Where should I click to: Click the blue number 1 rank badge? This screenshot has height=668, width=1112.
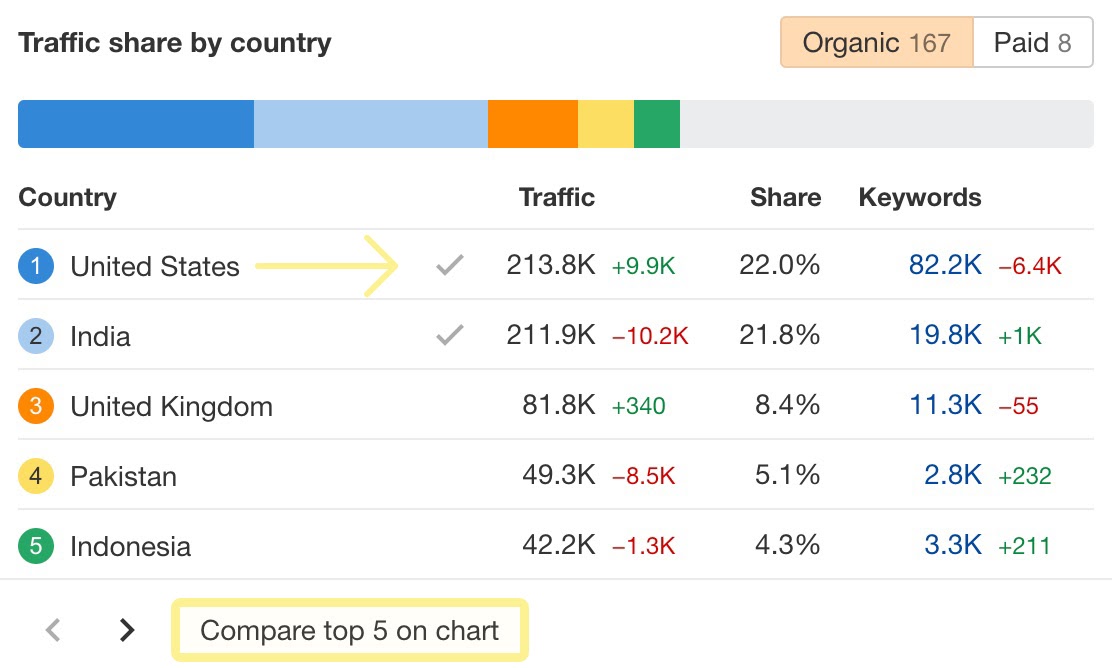pyautogui.click(x=35, y=266)
